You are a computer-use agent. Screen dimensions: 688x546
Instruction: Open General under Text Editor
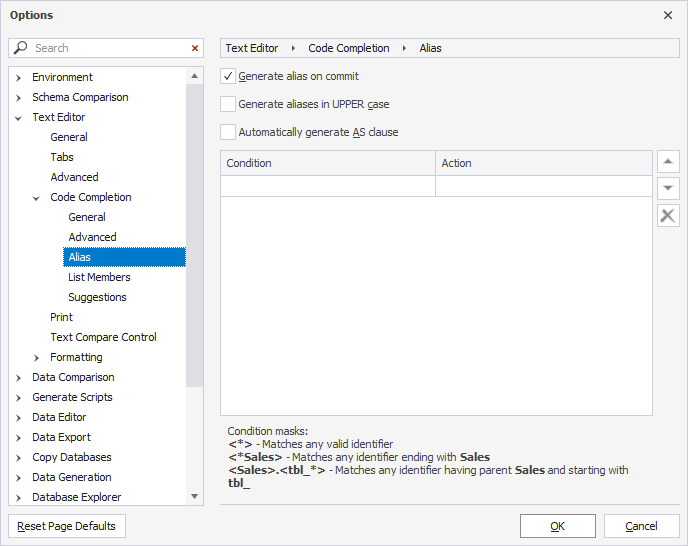point(69,137)
